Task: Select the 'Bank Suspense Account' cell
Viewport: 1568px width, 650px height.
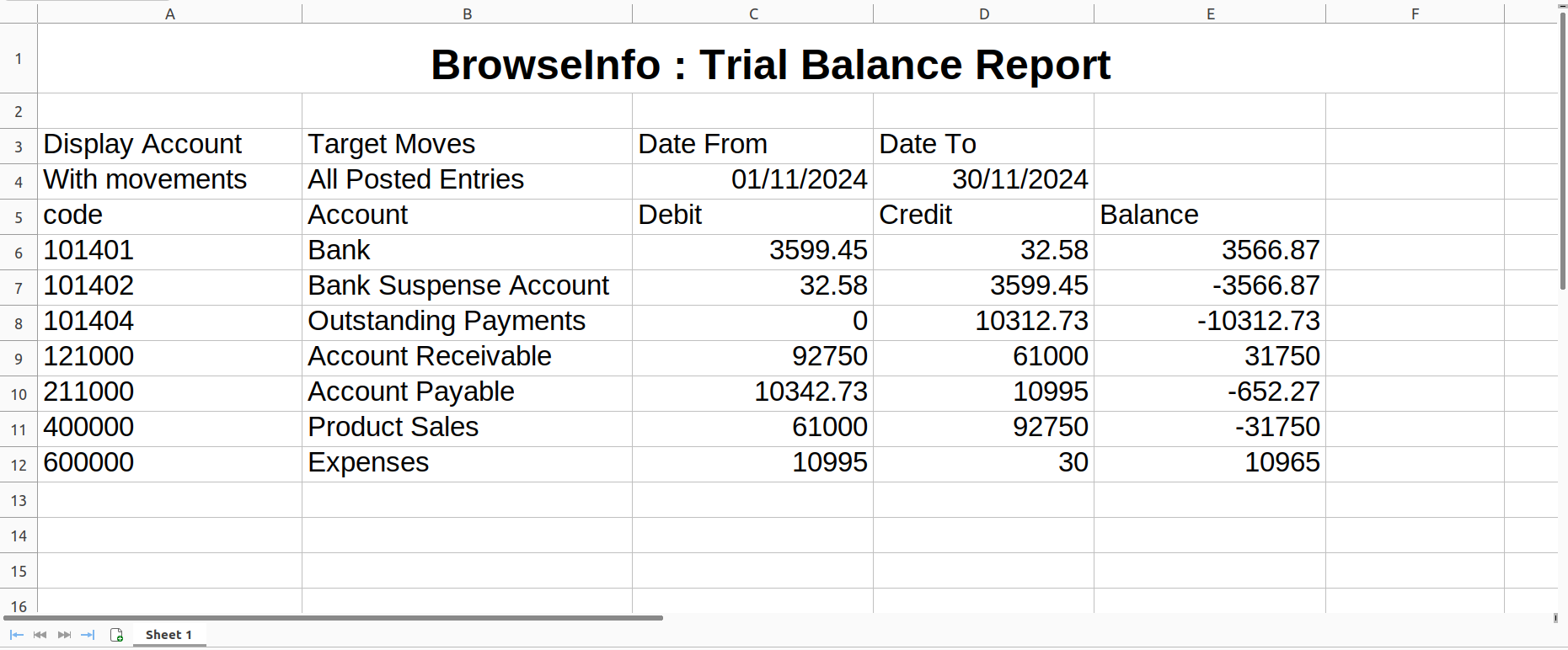Action: pos(468,287)
